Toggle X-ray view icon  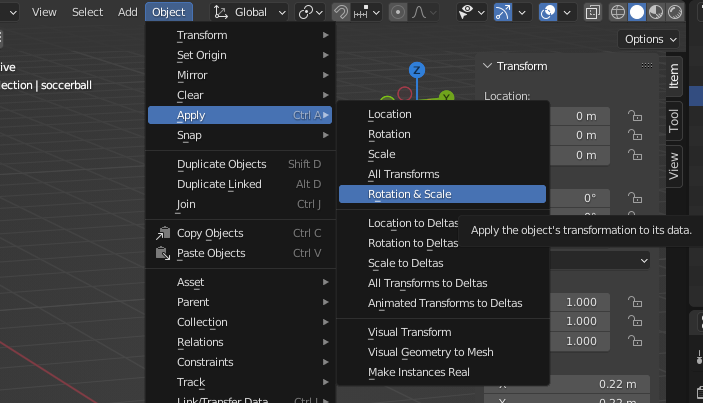593,12
